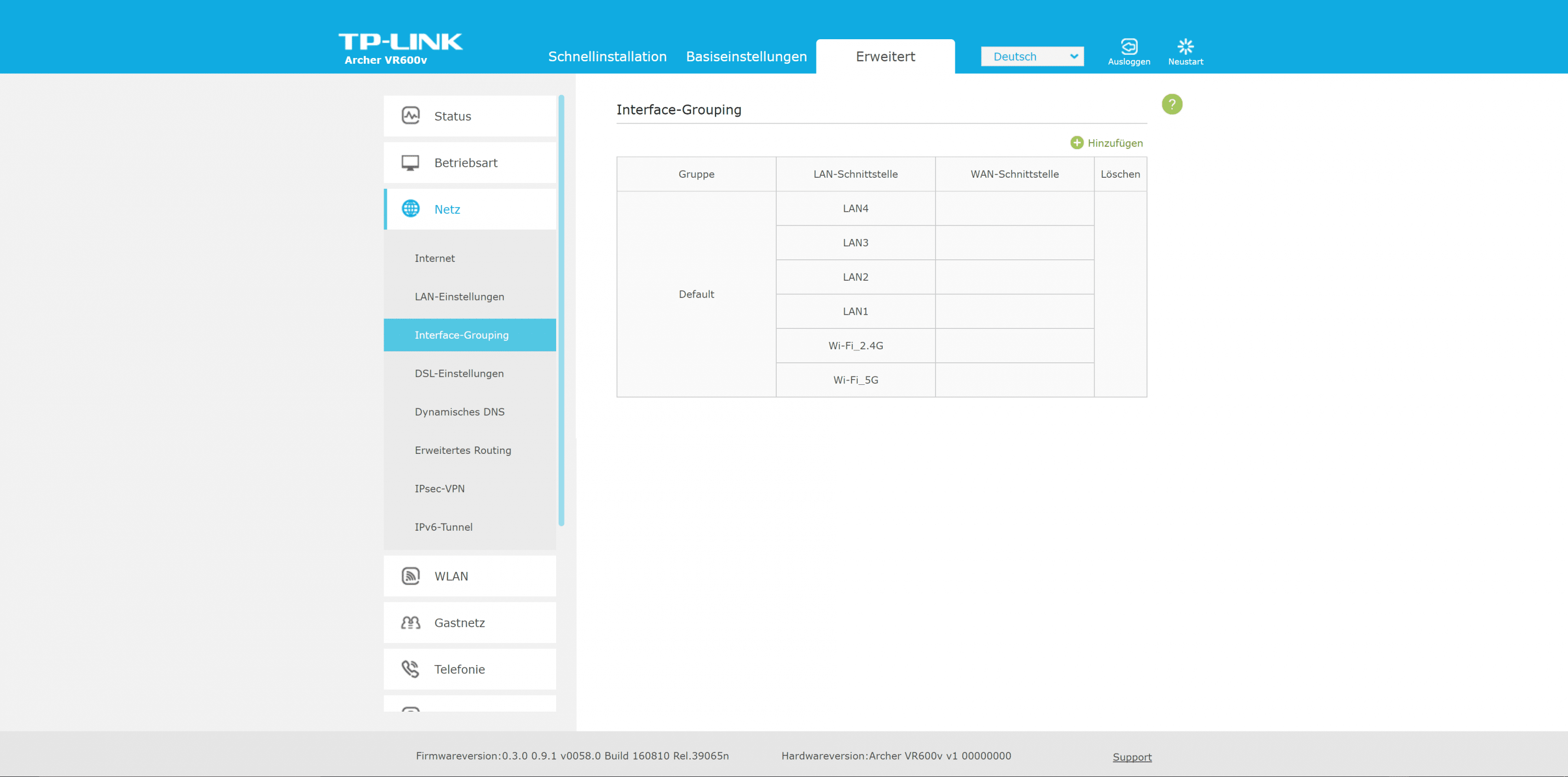Click the Ausloggen logout icon
The image size is (1568, 777).
(1128, 47)
